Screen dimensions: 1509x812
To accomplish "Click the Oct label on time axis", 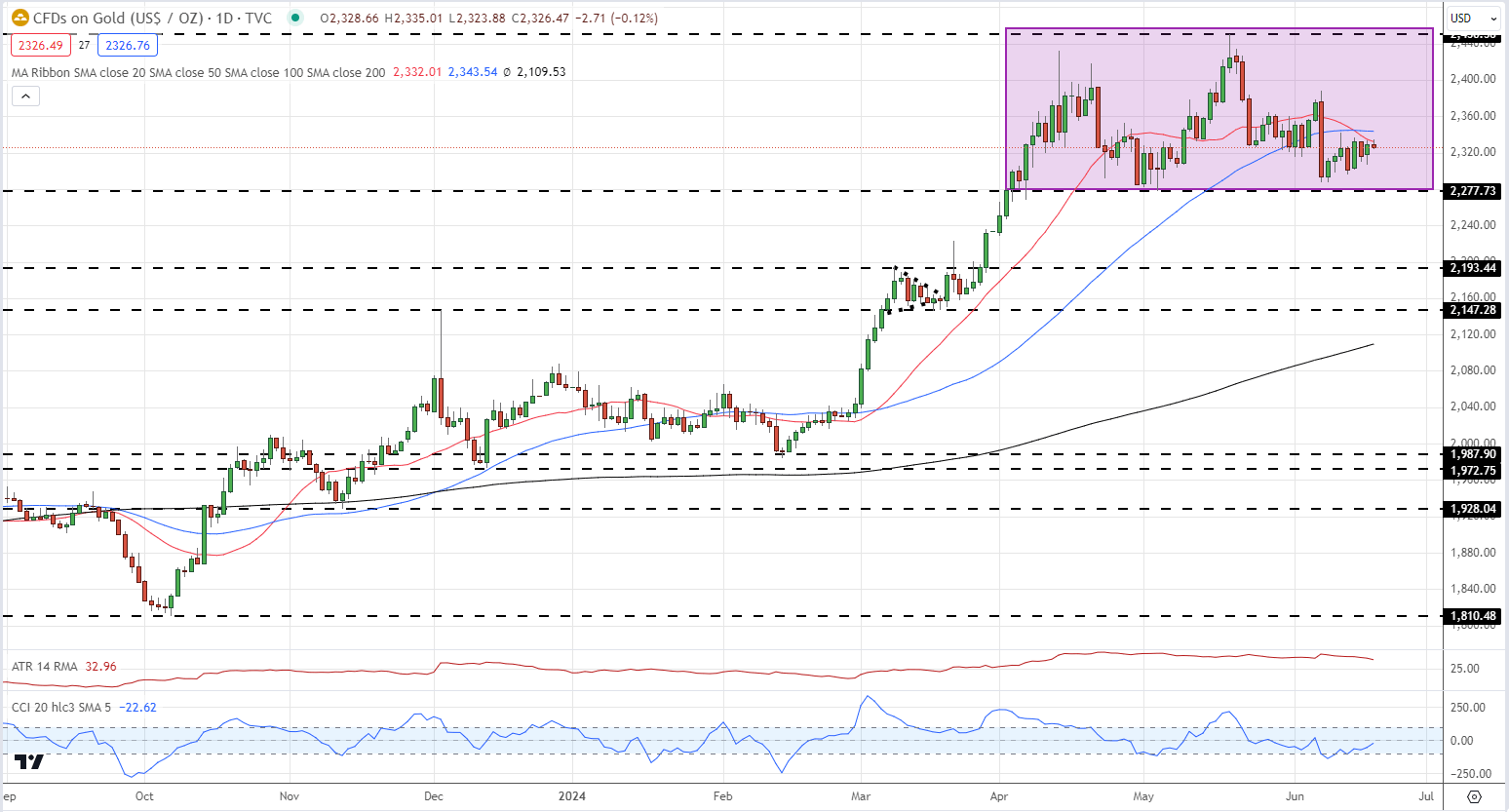I will click(x=144, y=796).
